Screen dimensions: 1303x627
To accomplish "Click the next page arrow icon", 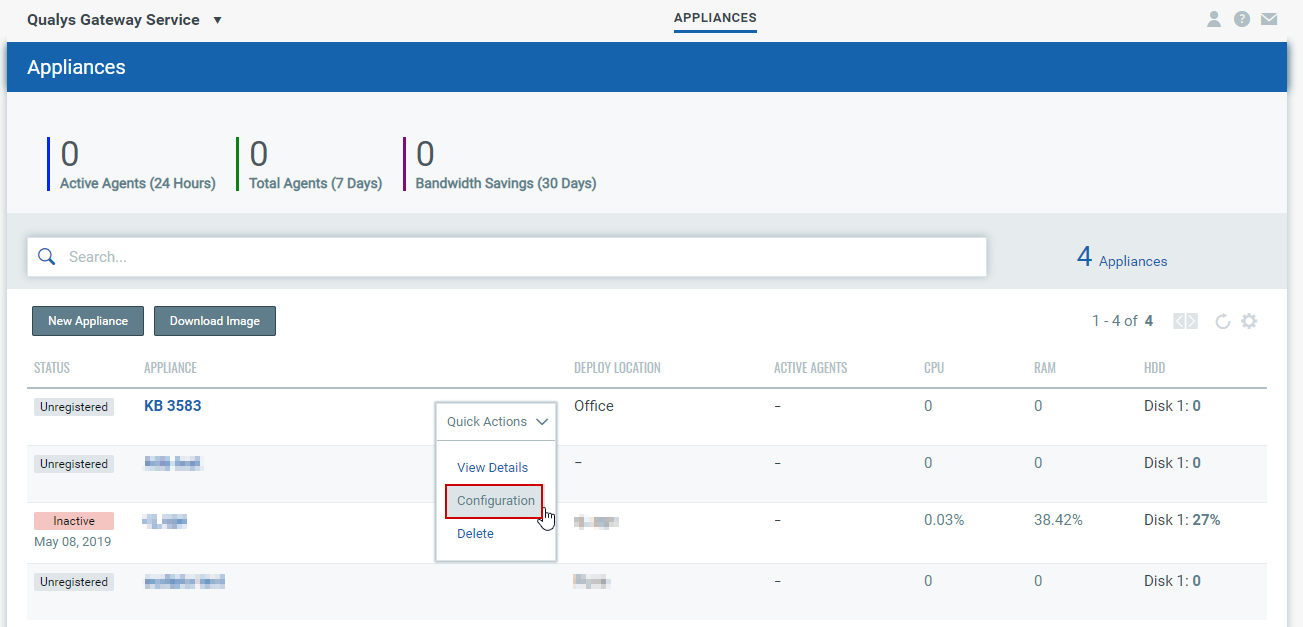I will pos(1193,320).
